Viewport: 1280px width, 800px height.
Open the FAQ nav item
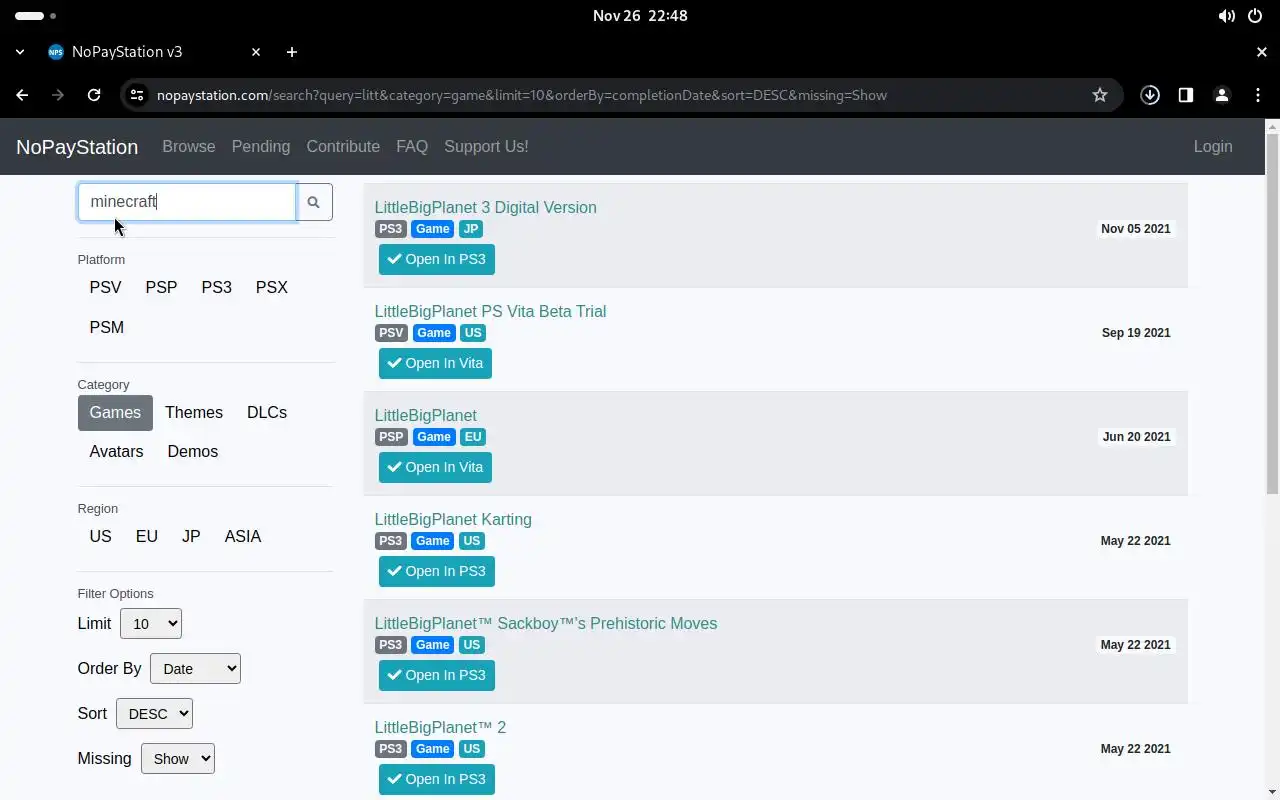pyautogui.click(x=412, y=147)
